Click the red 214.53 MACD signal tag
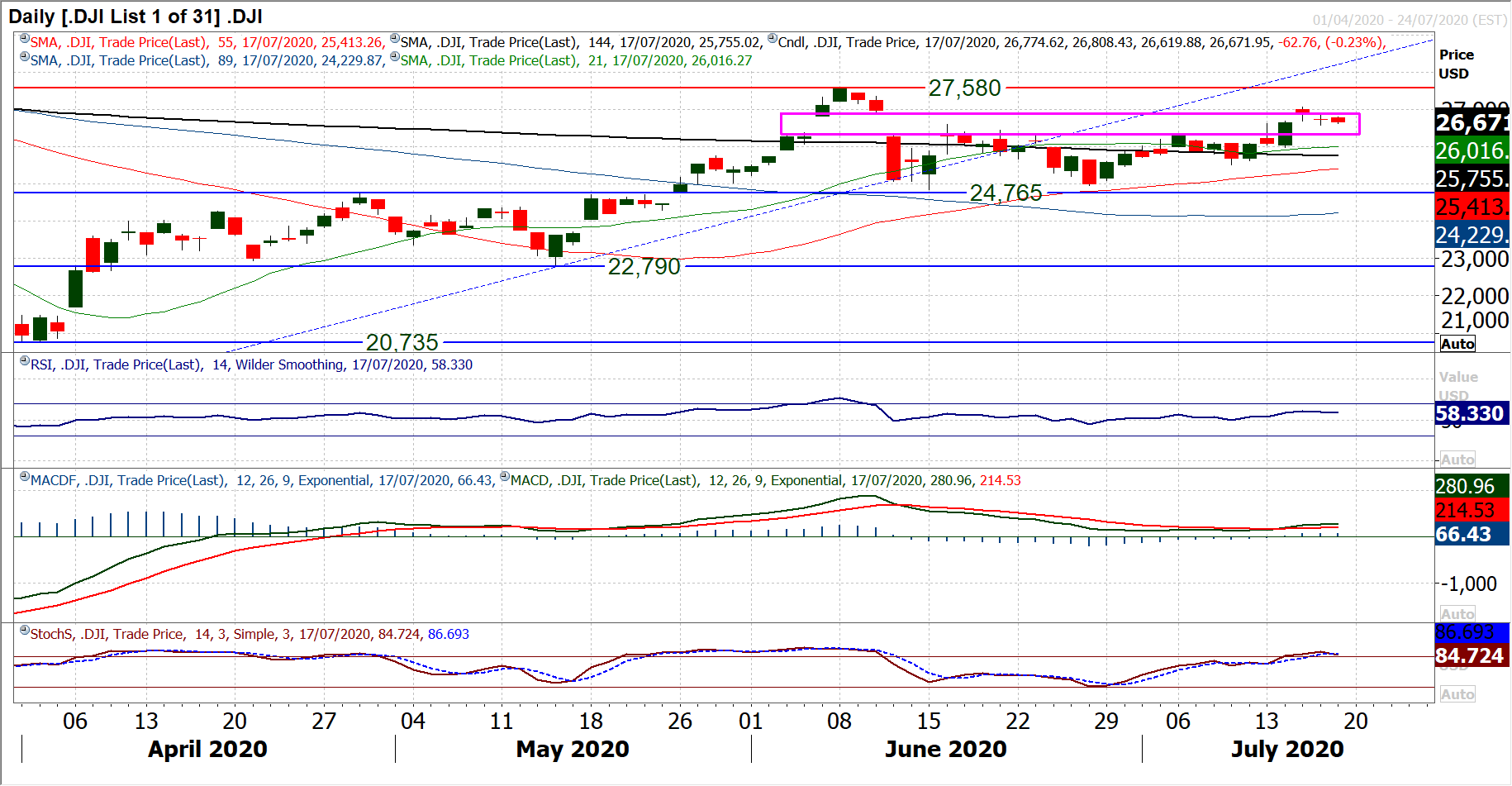Image resolution: width=1512 pixels, height=786 pixels. [1472, 510]
